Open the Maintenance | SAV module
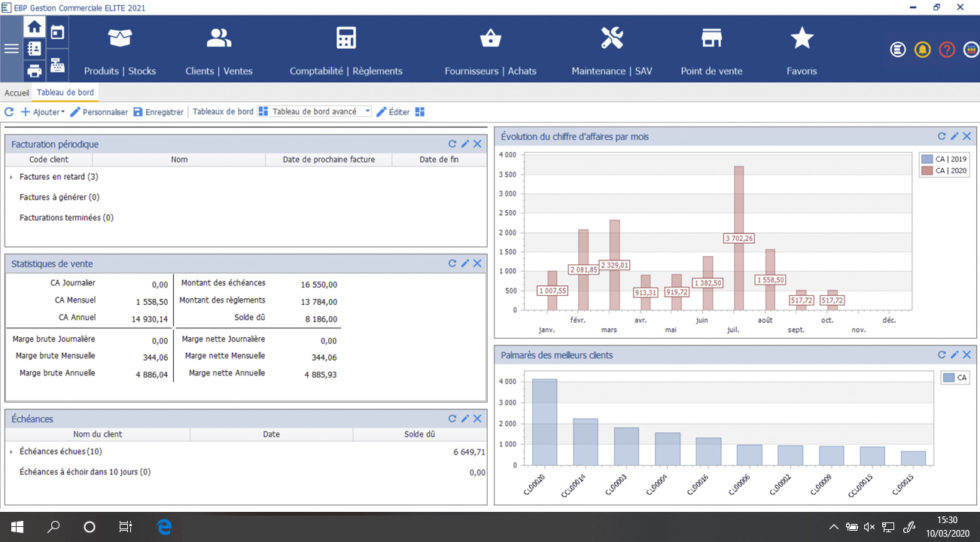The height and width of the screenshot is (542, 980). (x=611, y=50)
